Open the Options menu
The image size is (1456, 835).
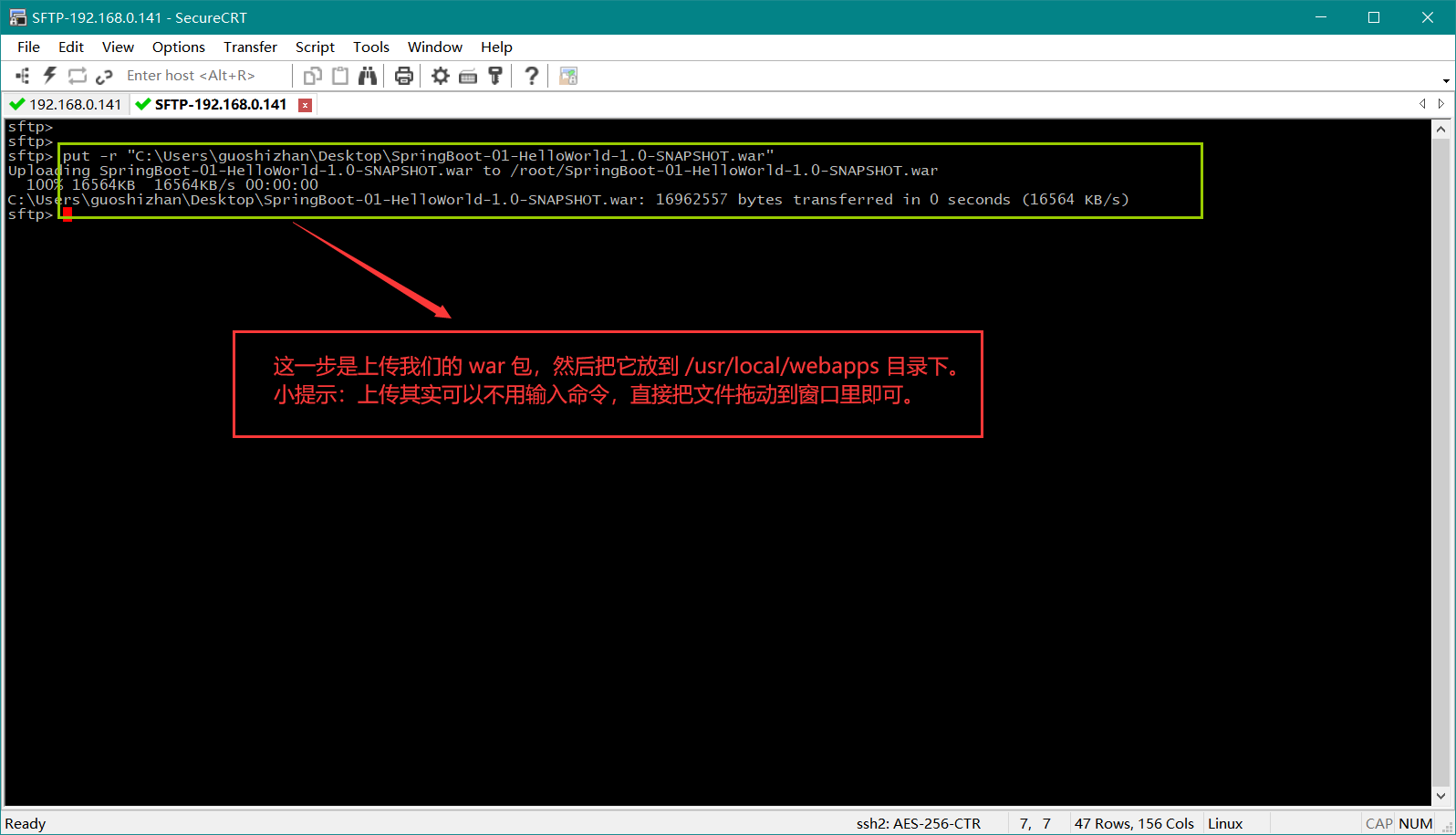179,47
